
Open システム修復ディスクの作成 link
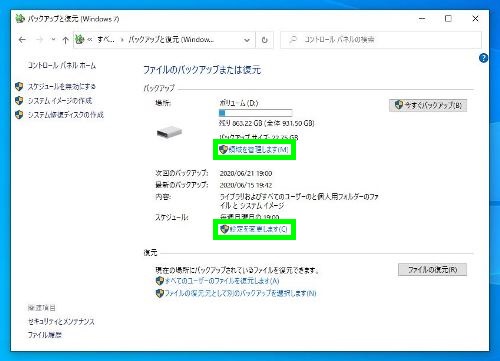pos(66,115)
